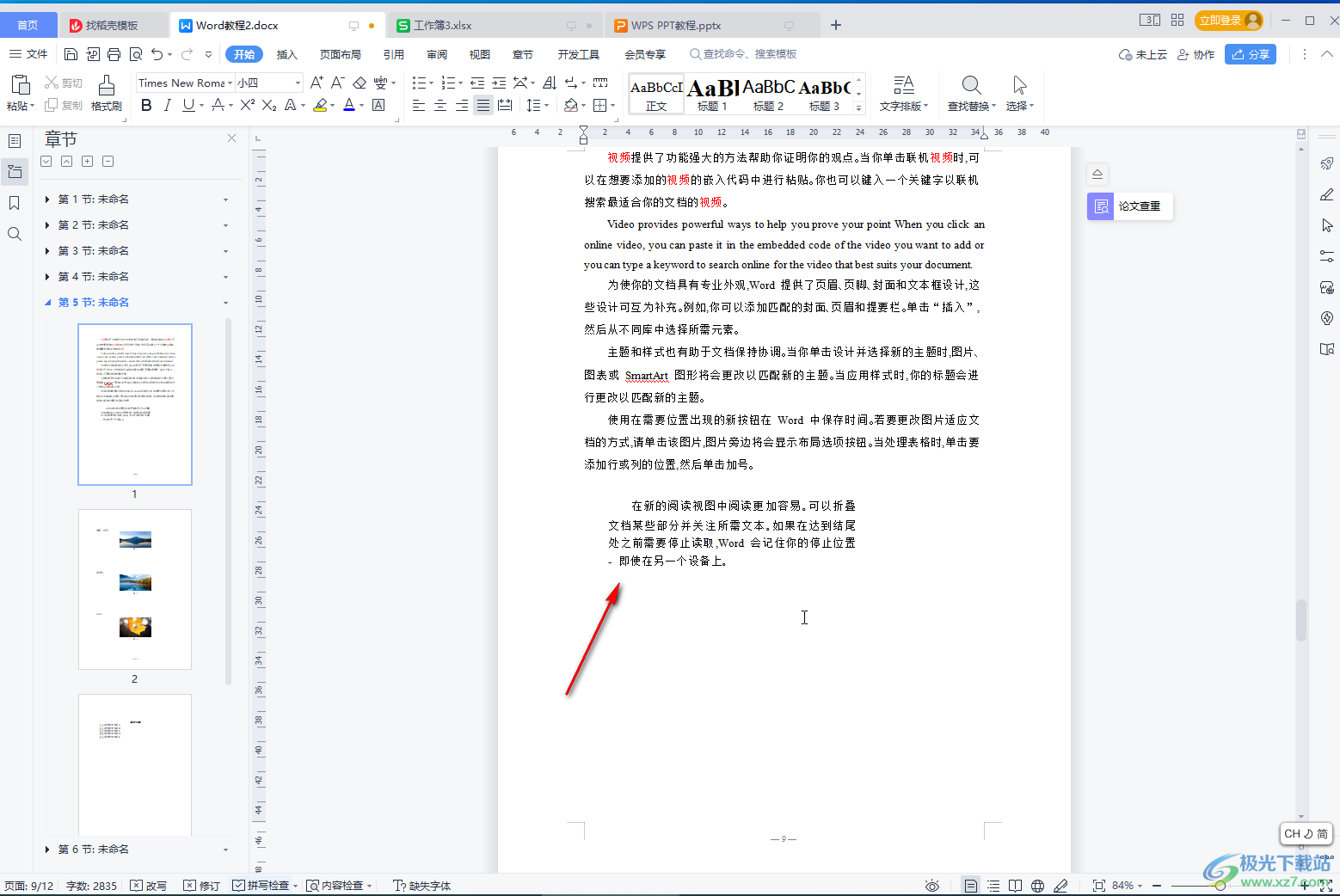Align text left

(419, 105)
